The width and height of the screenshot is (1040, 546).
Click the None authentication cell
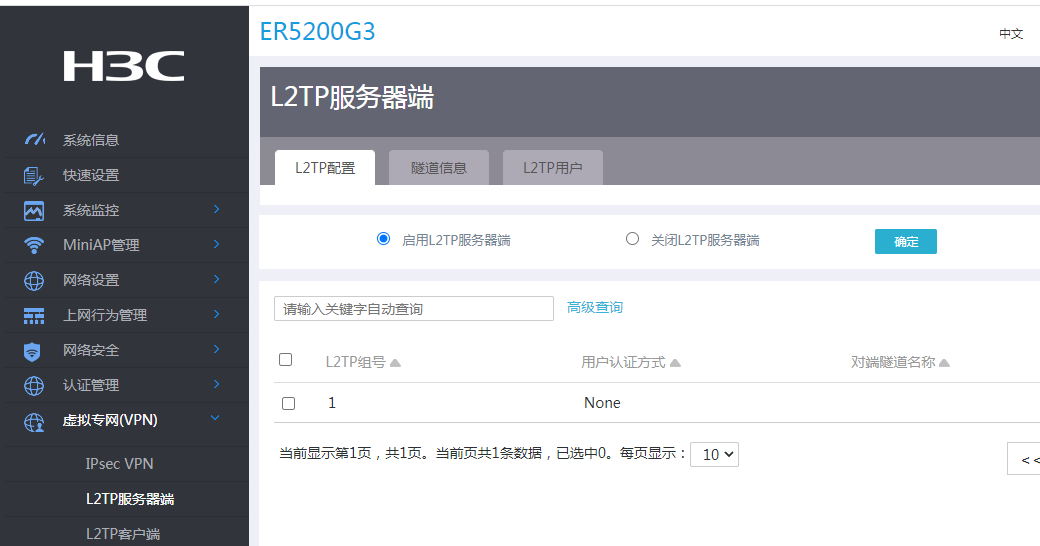pos(602,403)
